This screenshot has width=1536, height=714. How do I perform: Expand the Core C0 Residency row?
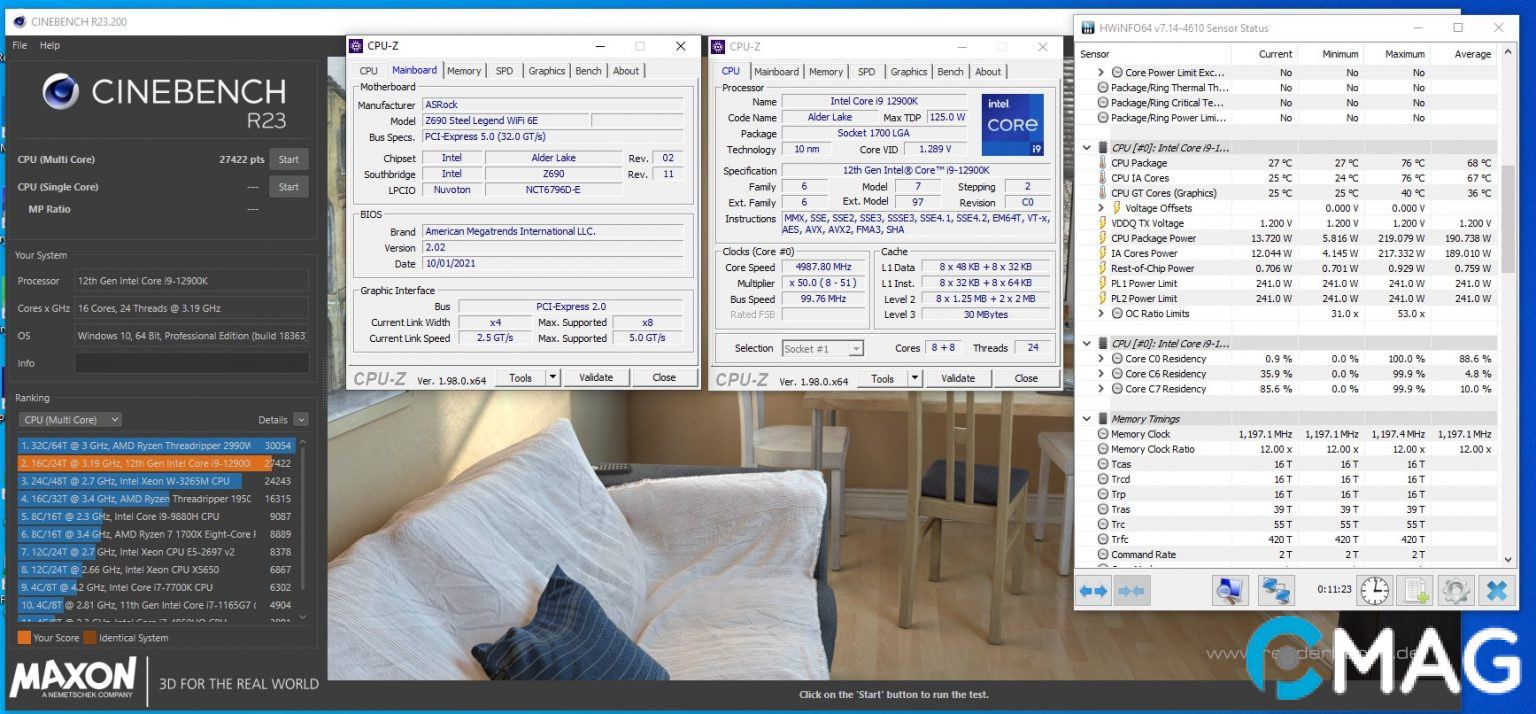[x=1102, y=359]
